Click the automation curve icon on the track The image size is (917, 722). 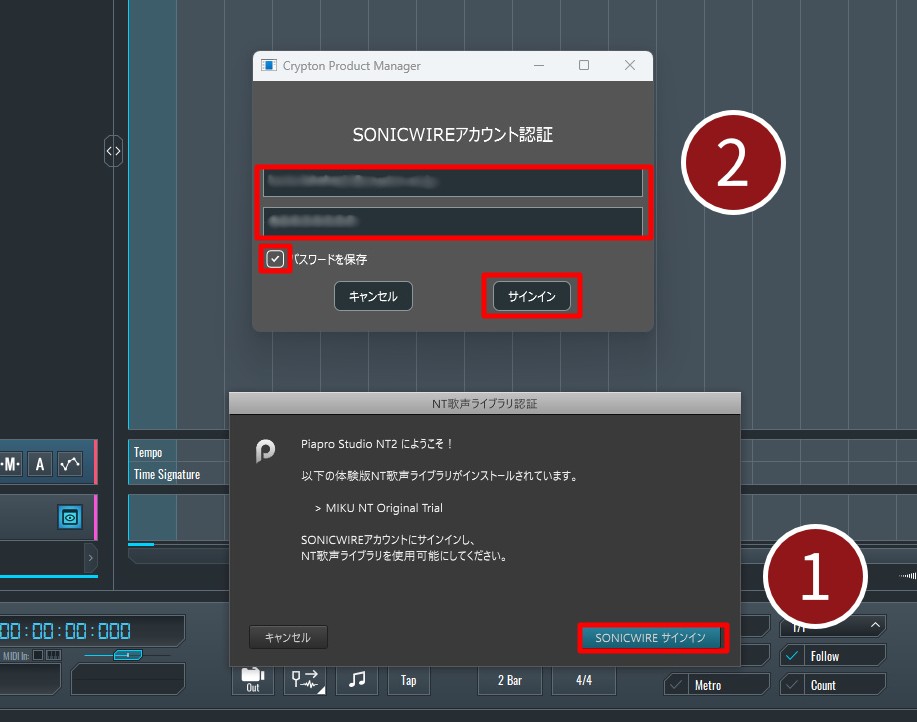coord(70,464)
